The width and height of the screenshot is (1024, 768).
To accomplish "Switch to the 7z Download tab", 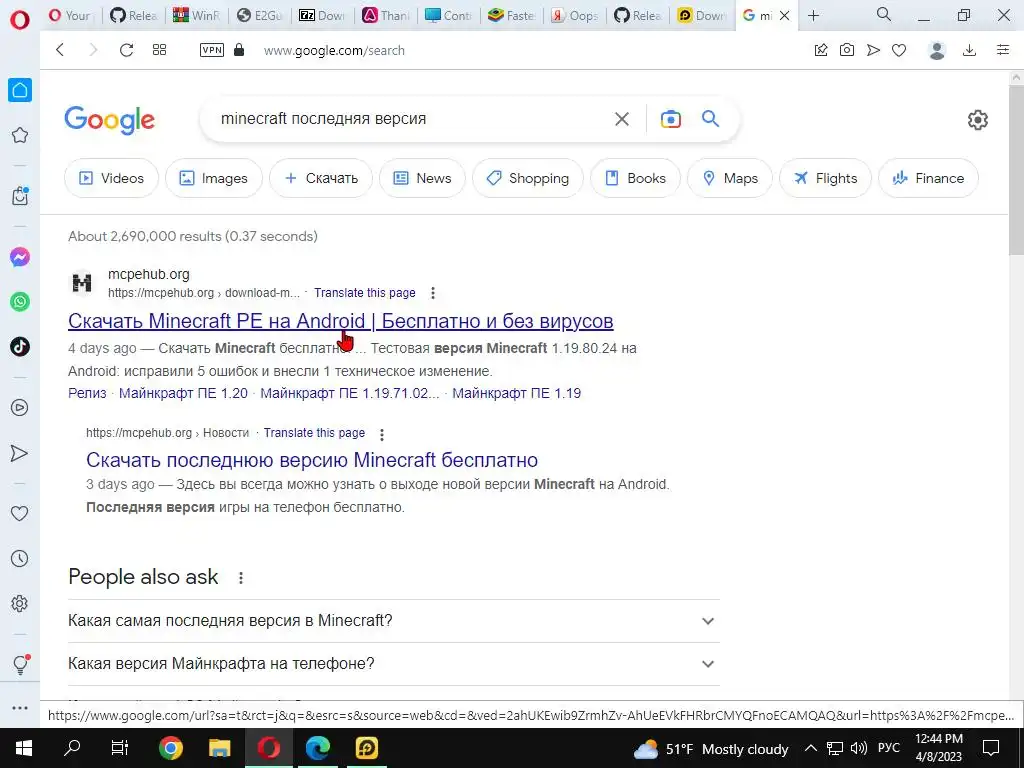I will (x=323, y=16).
